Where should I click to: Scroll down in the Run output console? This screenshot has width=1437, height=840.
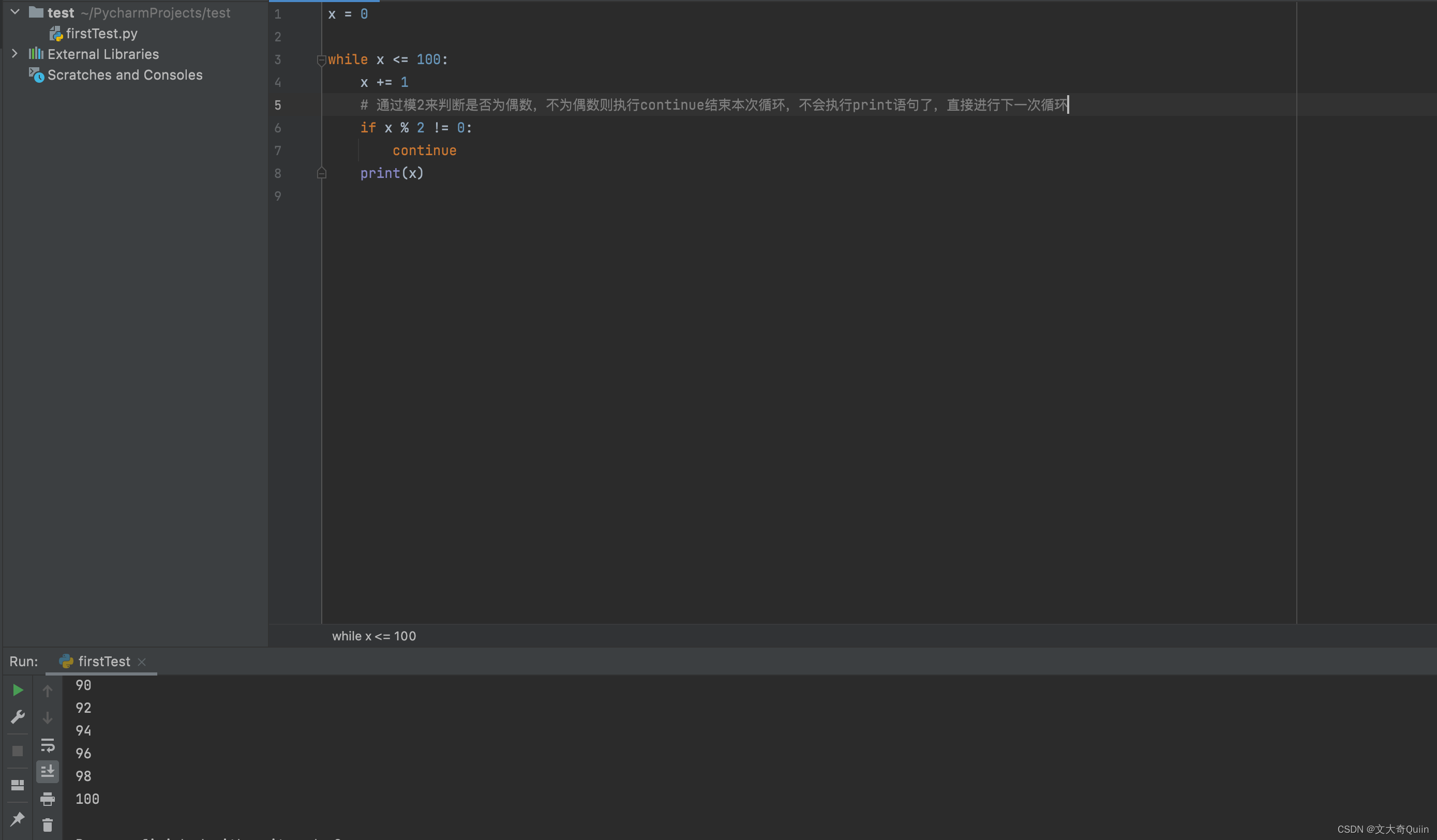click(x=47, y=717)
